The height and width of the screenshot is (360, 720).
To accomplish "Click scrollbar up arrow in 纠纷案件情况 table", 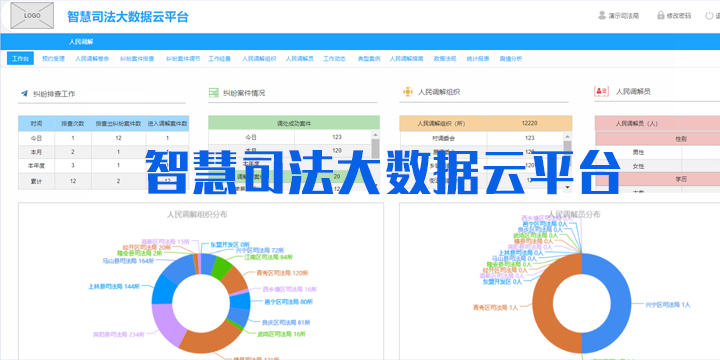I will pyautogui.click(x=375, y=135).
